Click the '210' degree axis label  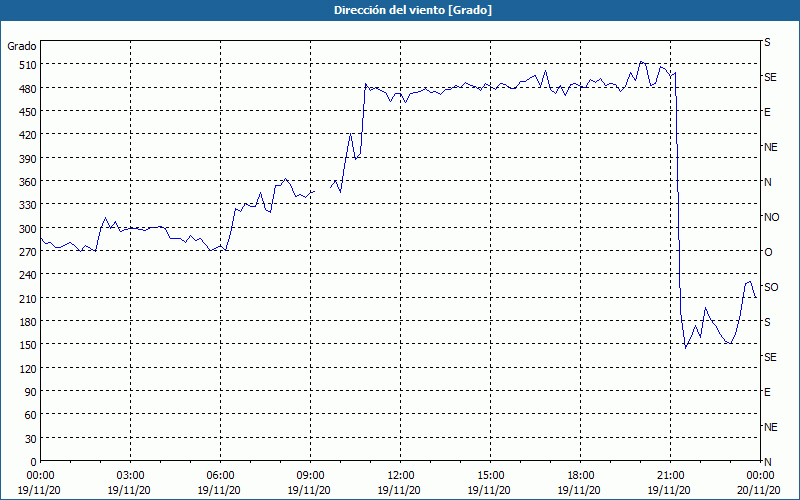tap(28, 298)
